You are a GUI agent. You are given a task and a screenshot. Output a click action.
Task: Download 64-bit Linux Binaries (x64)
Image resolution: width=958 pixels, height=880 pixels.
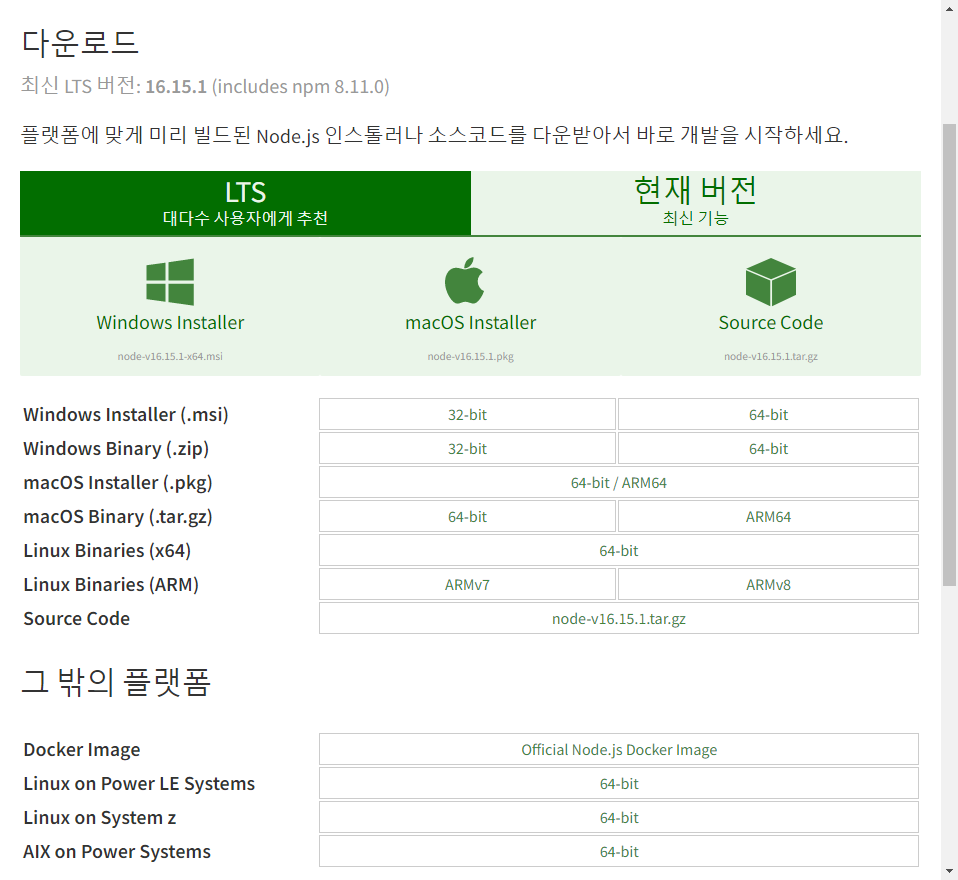coord(619,551)
